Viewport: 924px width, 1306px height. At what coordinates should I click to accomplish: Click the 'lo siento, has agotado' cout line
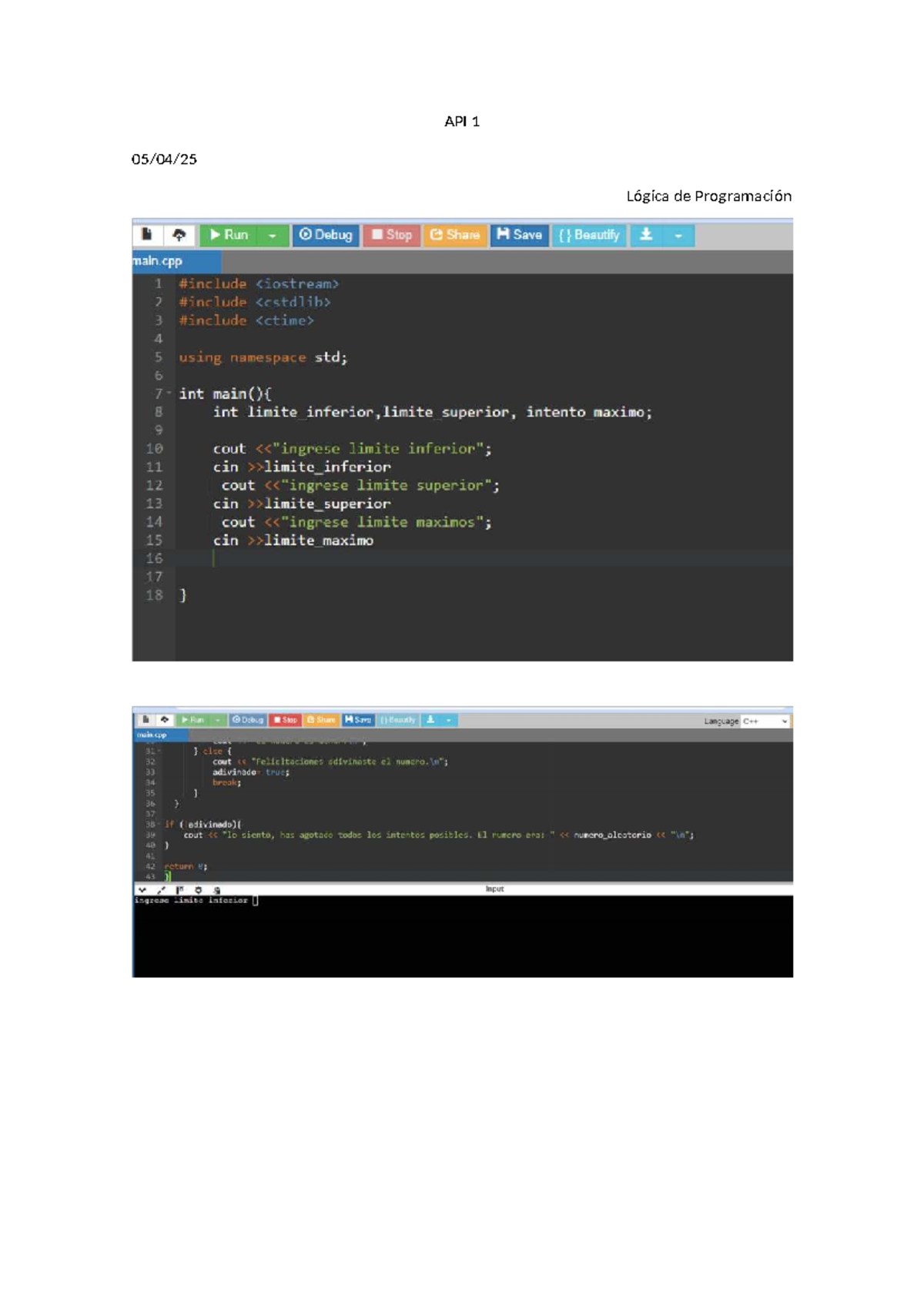click(438, 836)
